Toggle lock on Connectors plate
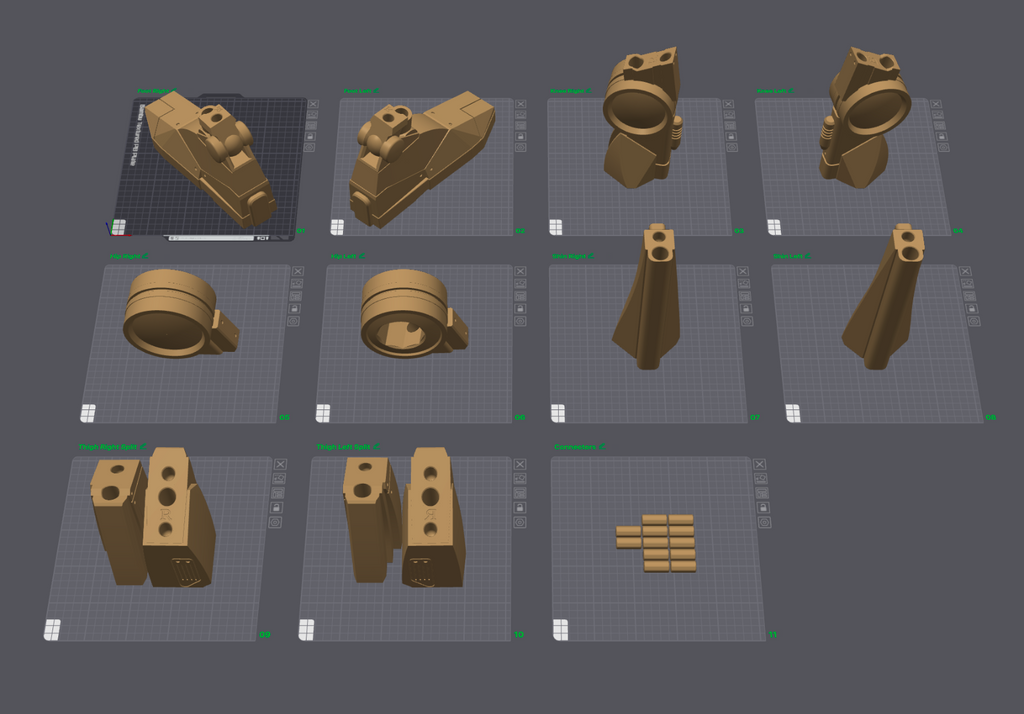The width and height of the screenshot is (1024, 714). click(x=763, y=508)
